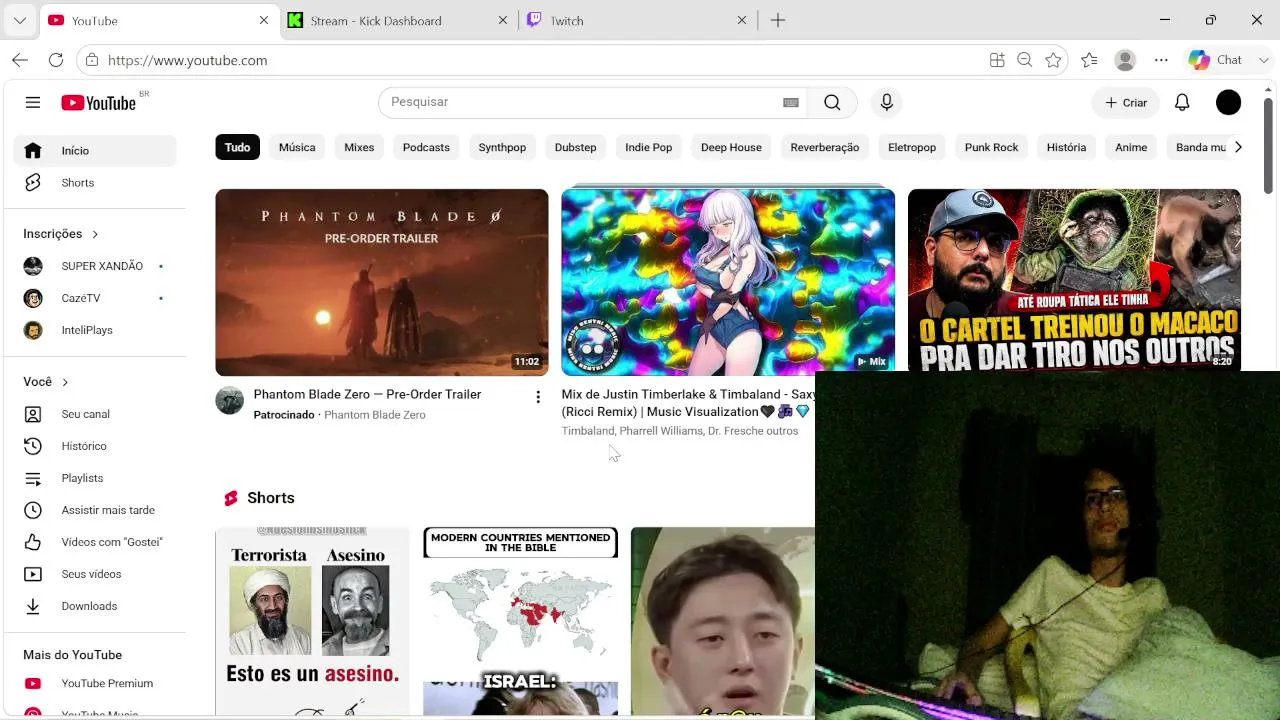1280x720 pixels.
Task: Open Seu canal in the sidebar
Action: tap(95, 414)
